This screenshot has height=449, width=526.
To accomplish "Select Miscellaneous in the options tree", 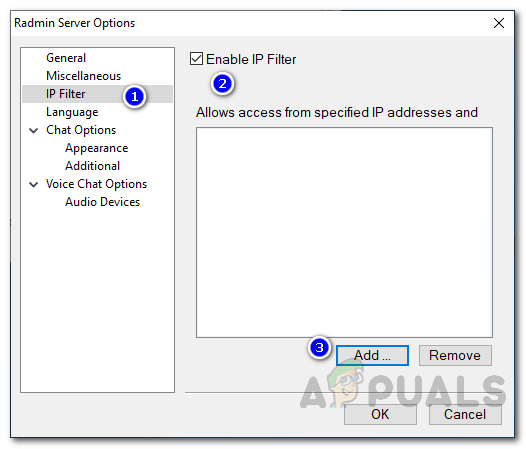I will (x=84, y=76).
